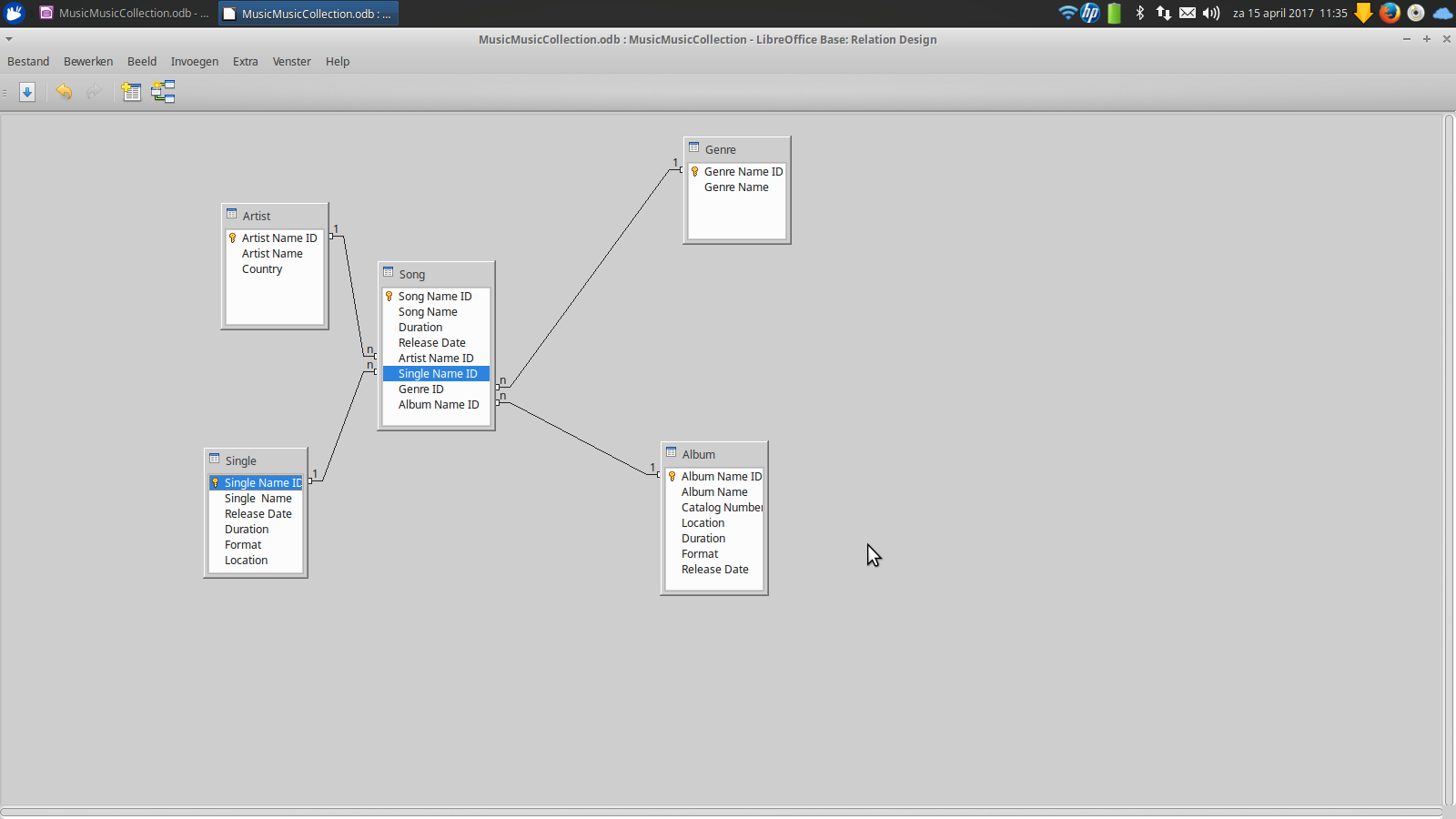Screen dimensions: 1456x819
Task: Click the New Relation toolbar icon
Action: point(163,92)
